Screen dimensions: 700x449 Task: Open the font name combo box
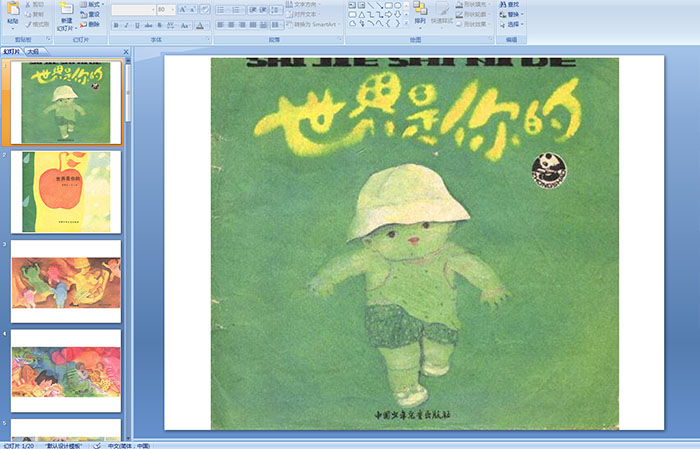[x=133, y=9]
